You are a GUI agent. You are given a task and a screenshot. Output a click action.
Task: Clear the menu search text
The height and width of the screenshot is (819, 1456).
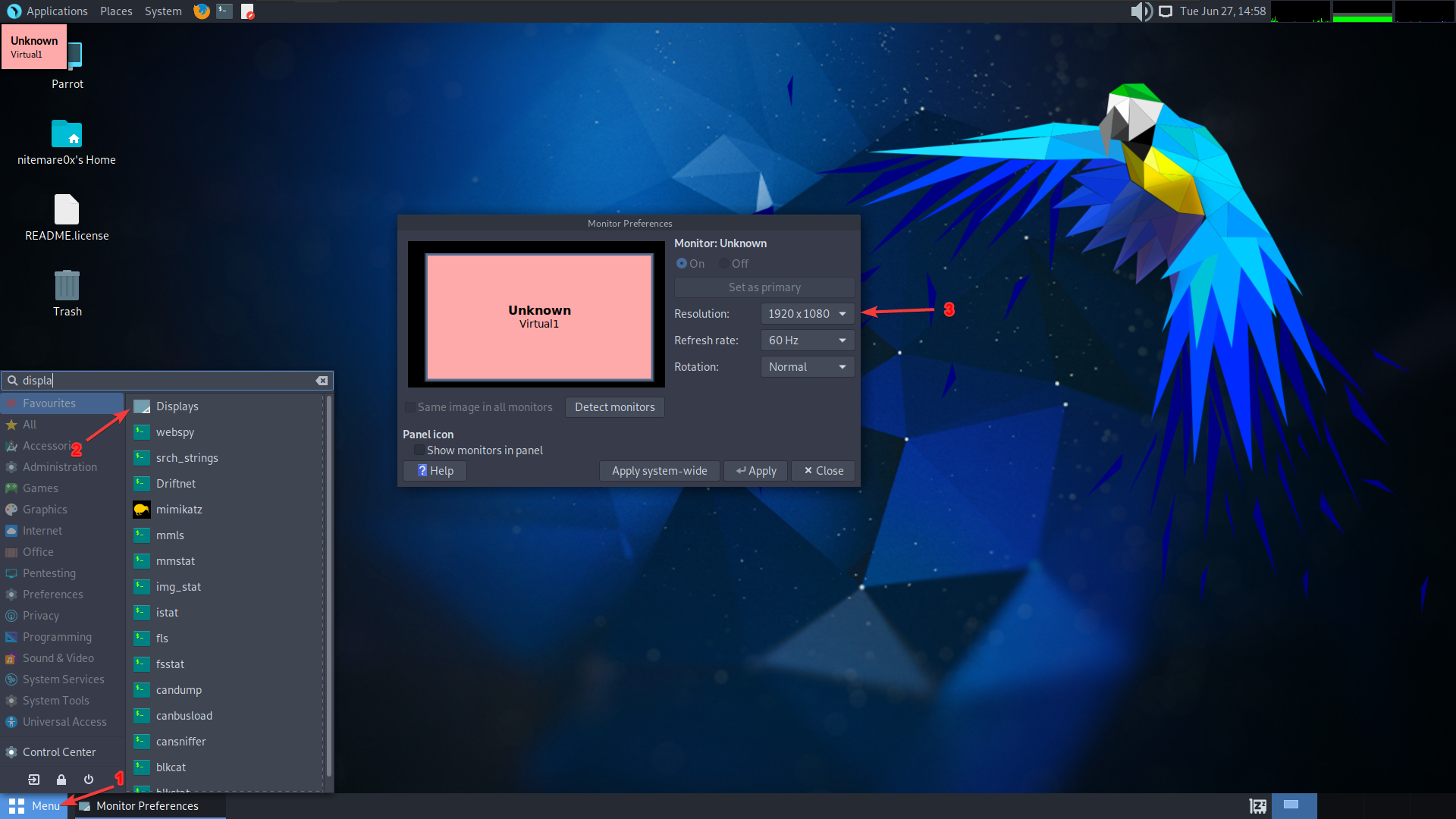point(322,381)
